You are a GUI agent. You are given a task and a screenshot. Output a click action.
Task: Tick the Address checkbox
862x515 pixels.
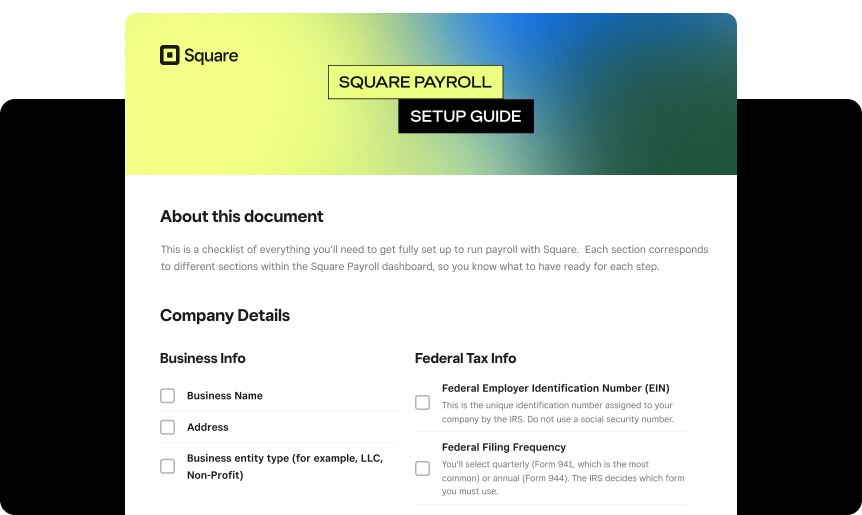click(x=168, y=427)
